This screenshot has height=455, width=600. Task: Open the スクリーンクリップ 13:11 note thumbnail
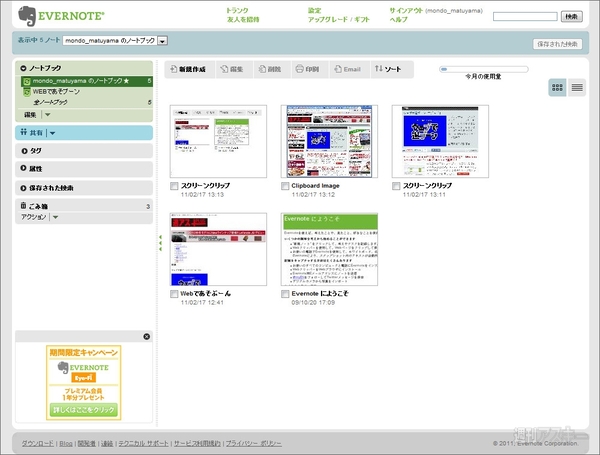(440, 141)
